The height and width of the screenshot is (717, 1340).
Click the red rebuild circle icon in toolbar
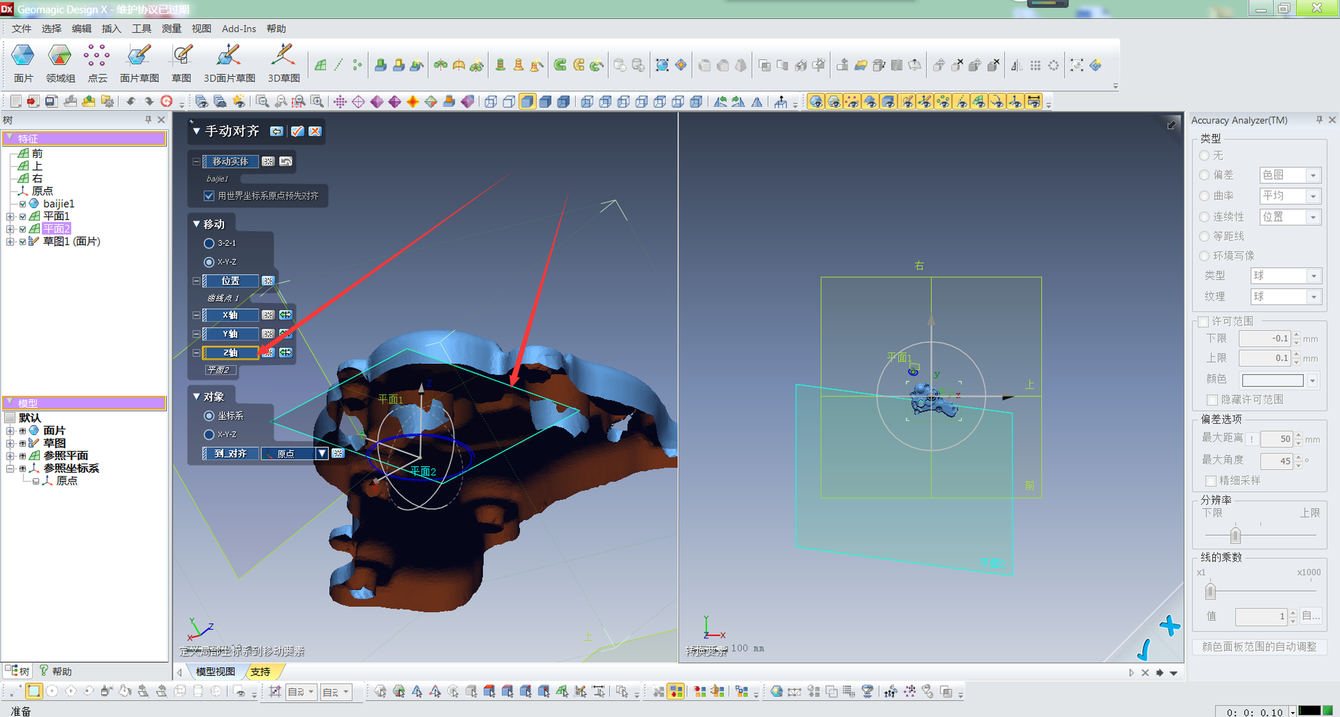[x=166, y=101]
